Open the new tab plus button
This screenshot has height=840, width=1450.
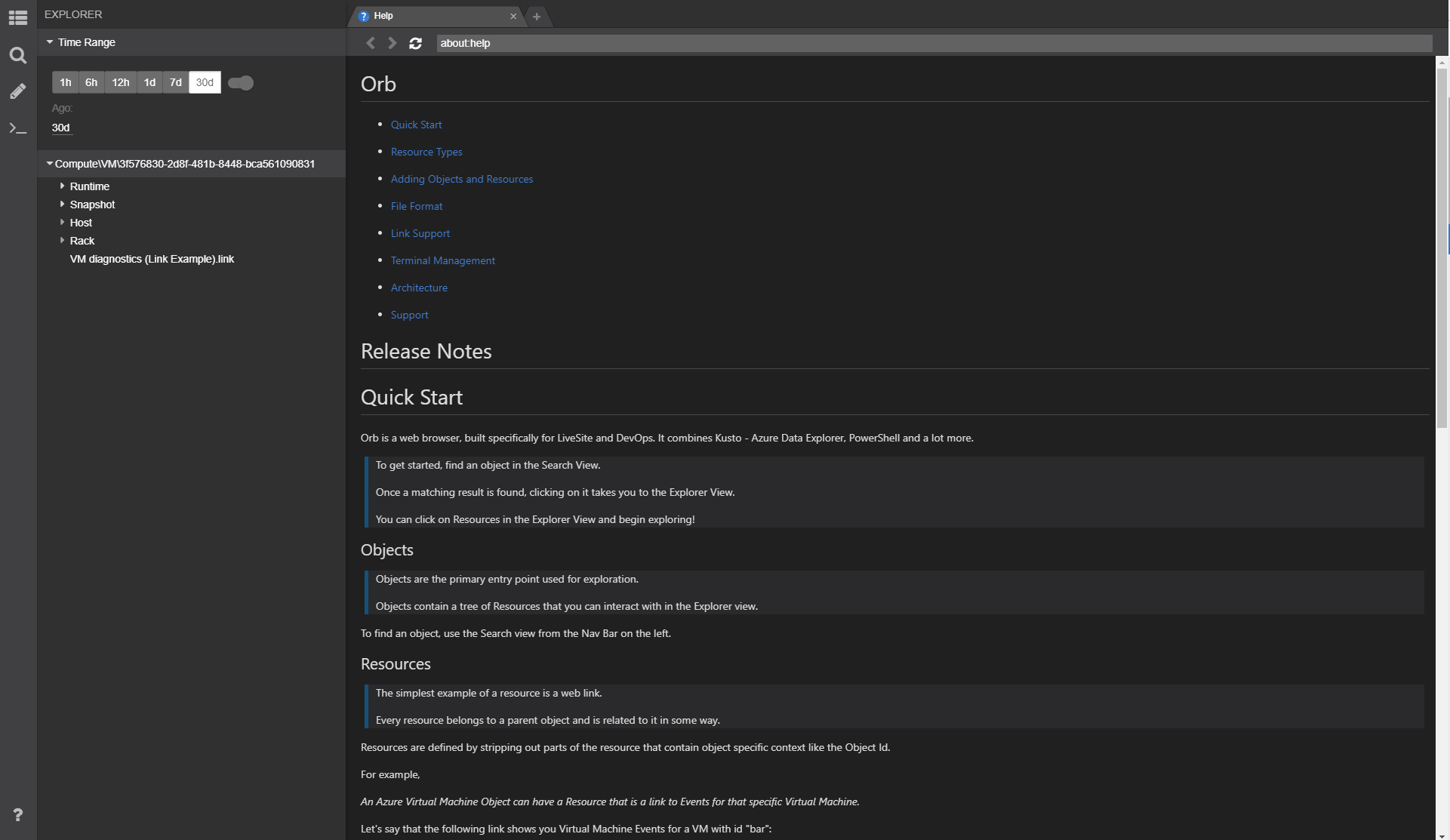536,16
